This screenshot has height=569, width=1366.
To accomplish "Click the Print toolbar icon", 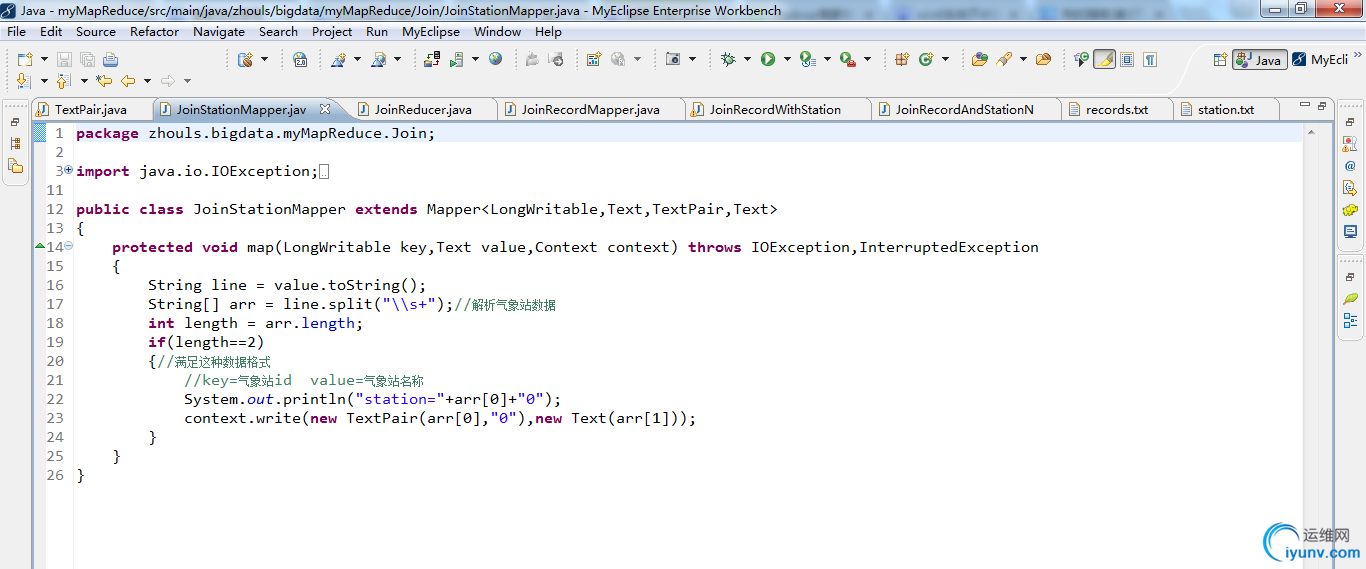I will point(110,59).
